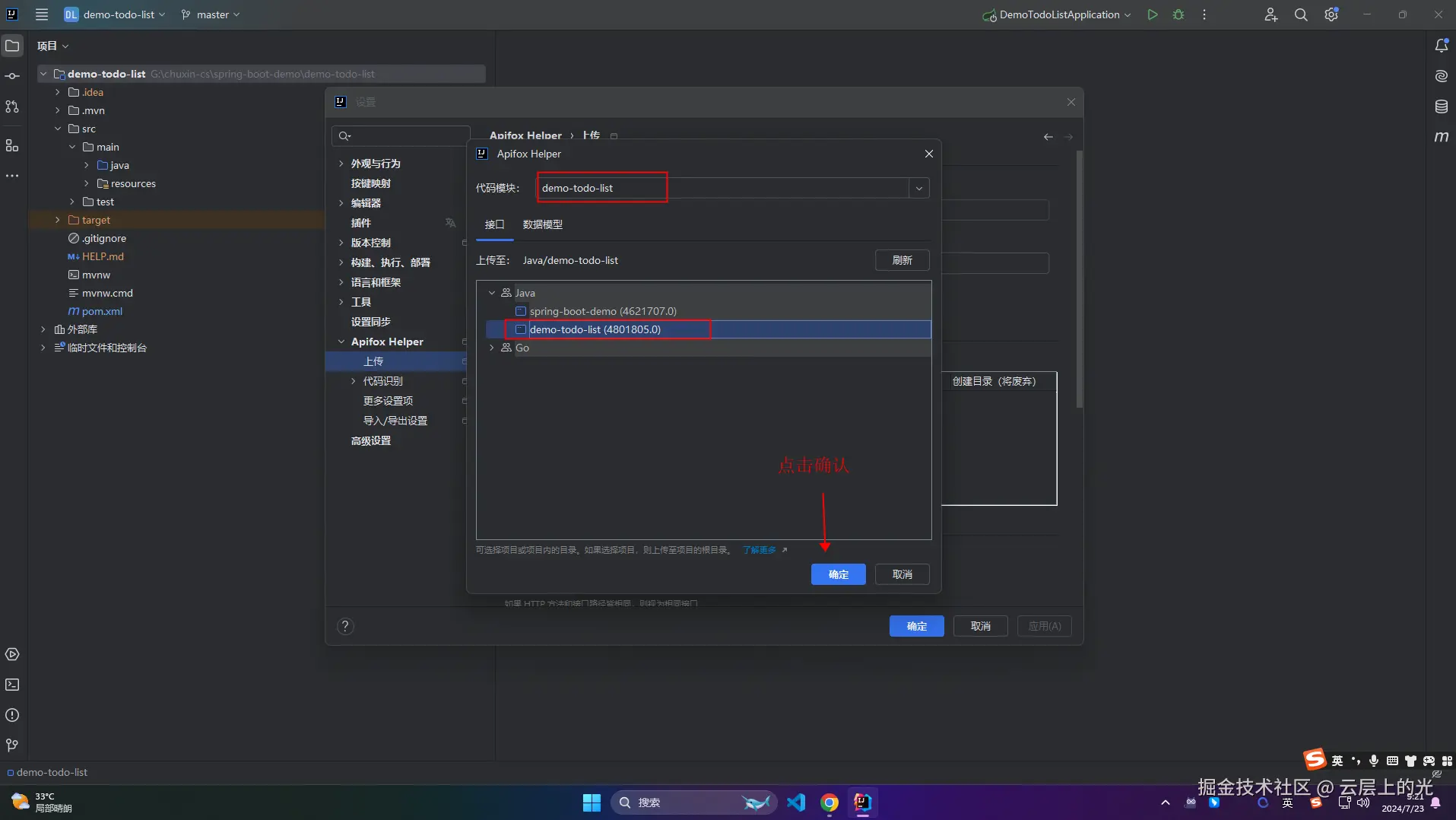Screen dimensions: 1456x820
Task: Select 导入/导出设置 settings item
Action: point(396,421)
